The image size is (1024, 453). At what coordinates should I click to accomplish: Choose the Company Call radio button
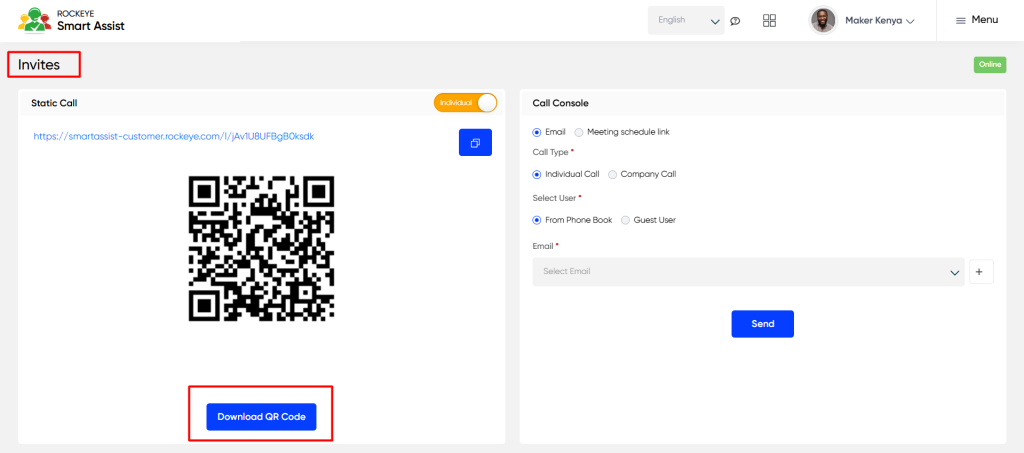[x=612, y=174]
